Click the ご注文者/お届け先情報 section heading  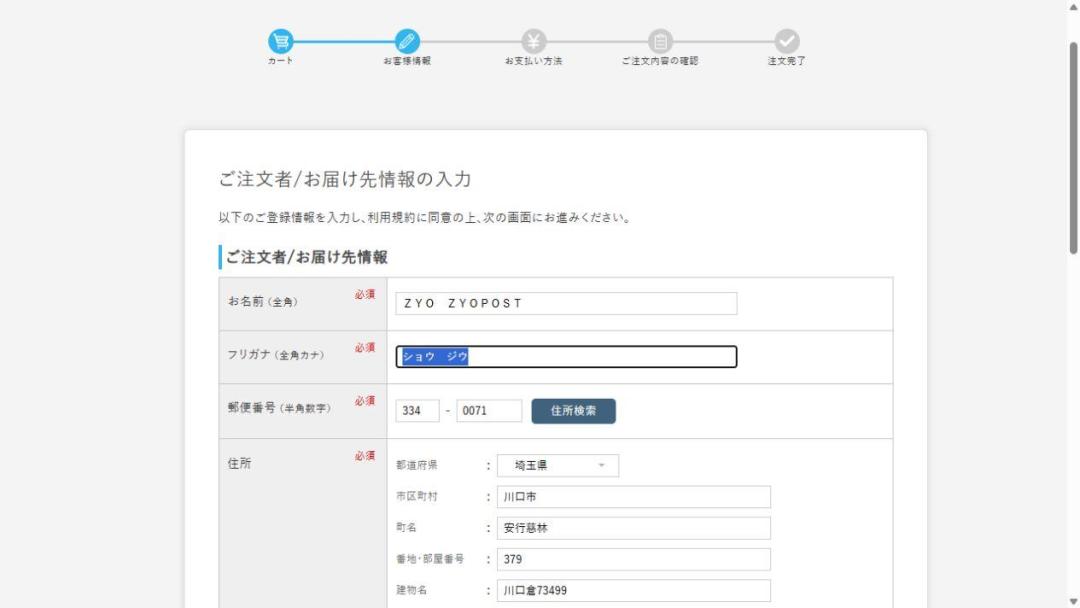coord(307,257)
